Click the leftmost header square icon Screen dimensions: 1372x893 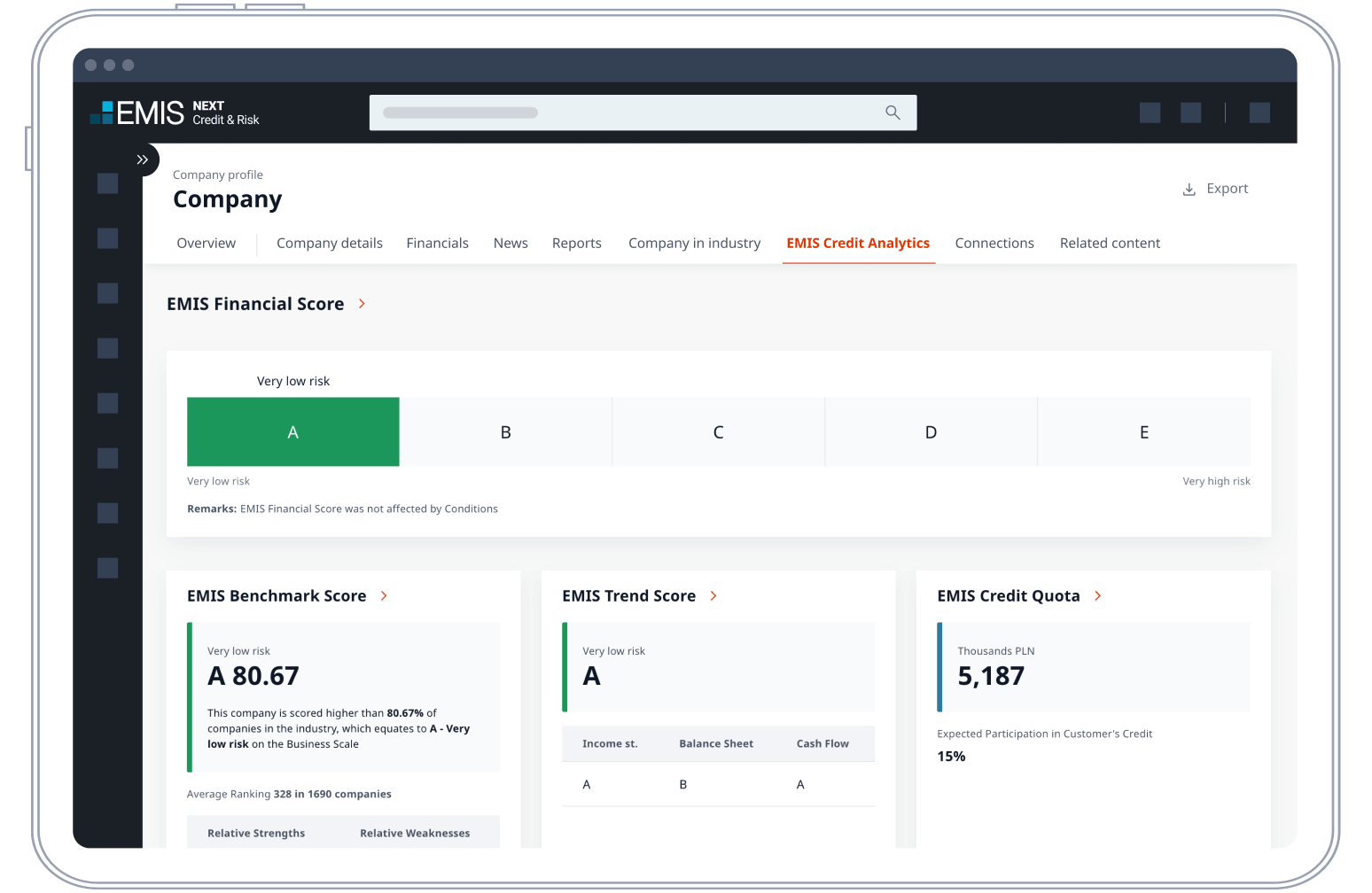[1150, 113]
